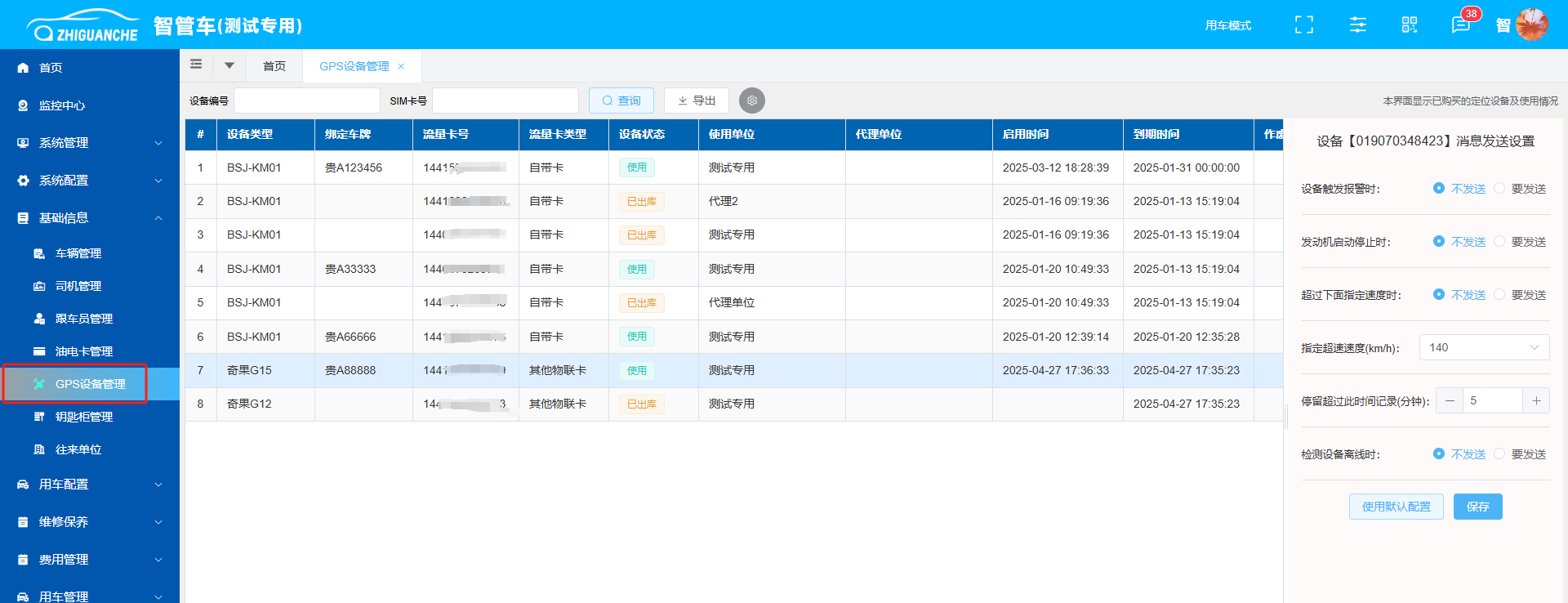This screenshot has width=1568, height=603.
Task: Select 要发送 for 检测设备离线时
Action: tap(1500, 454)
